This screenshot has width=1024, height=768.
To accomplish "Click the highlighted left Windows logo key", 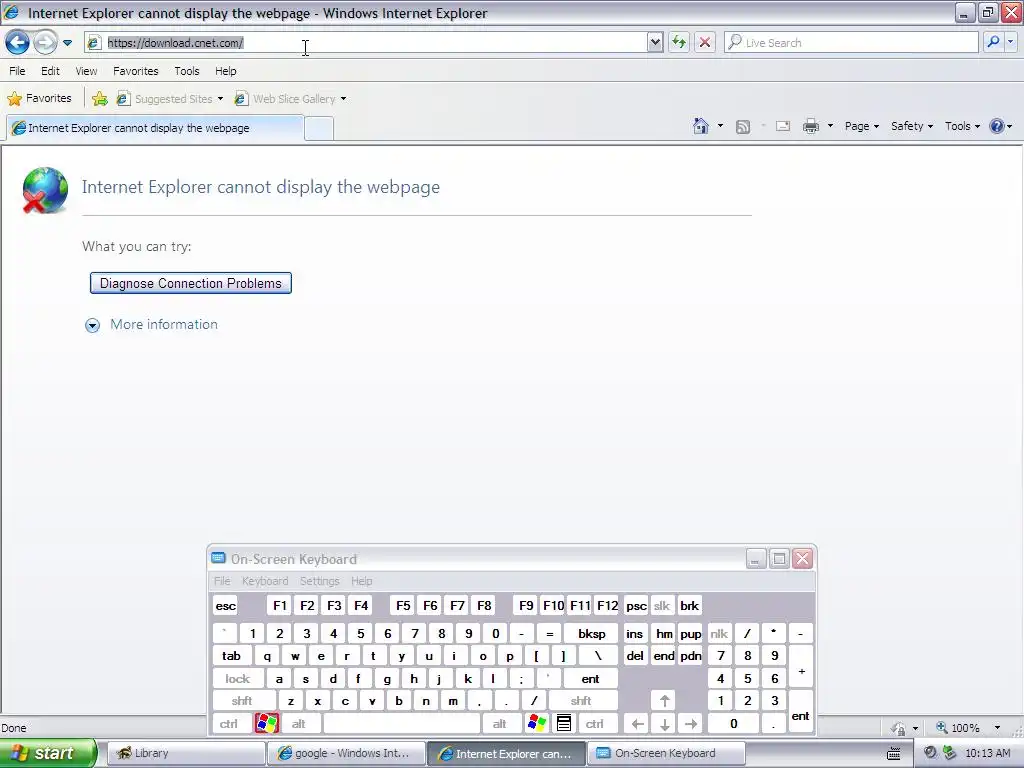I will 266,724.
